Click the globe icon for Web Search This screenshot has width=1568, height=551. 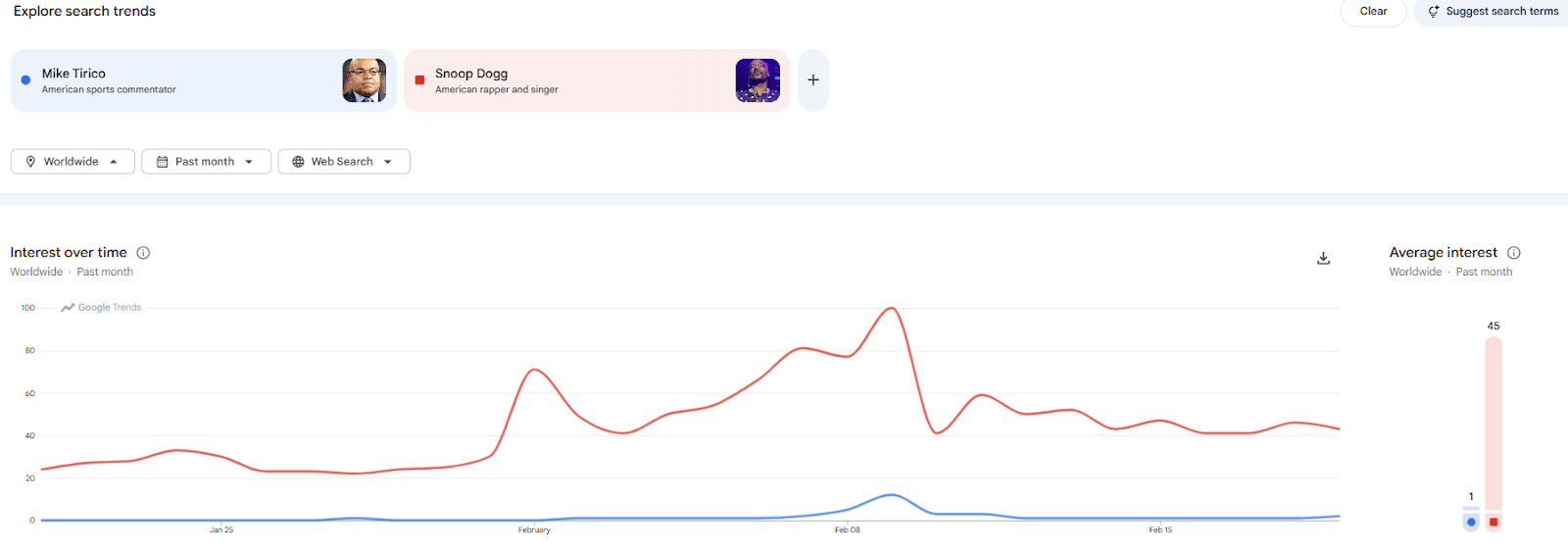pos(298,162)
